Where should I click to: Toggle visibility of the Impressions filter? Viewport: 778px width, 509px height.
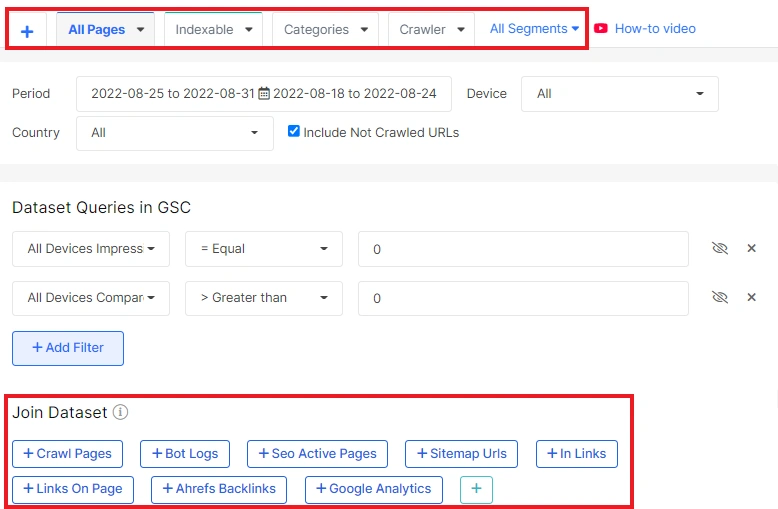720,248
